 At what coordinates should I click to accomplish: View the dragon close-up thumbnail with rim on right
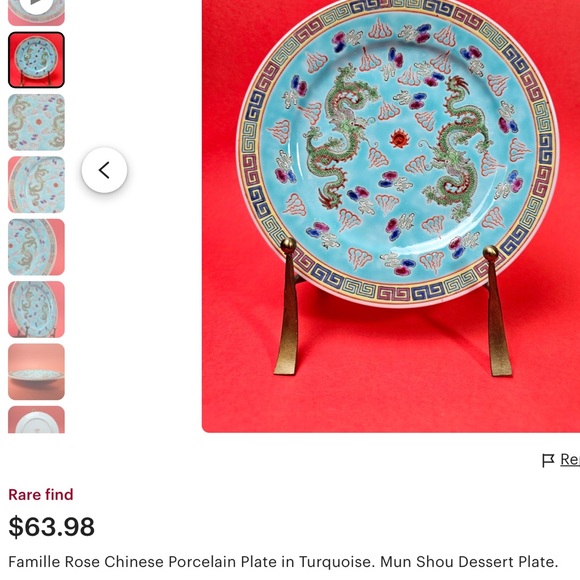coord(36,247)
